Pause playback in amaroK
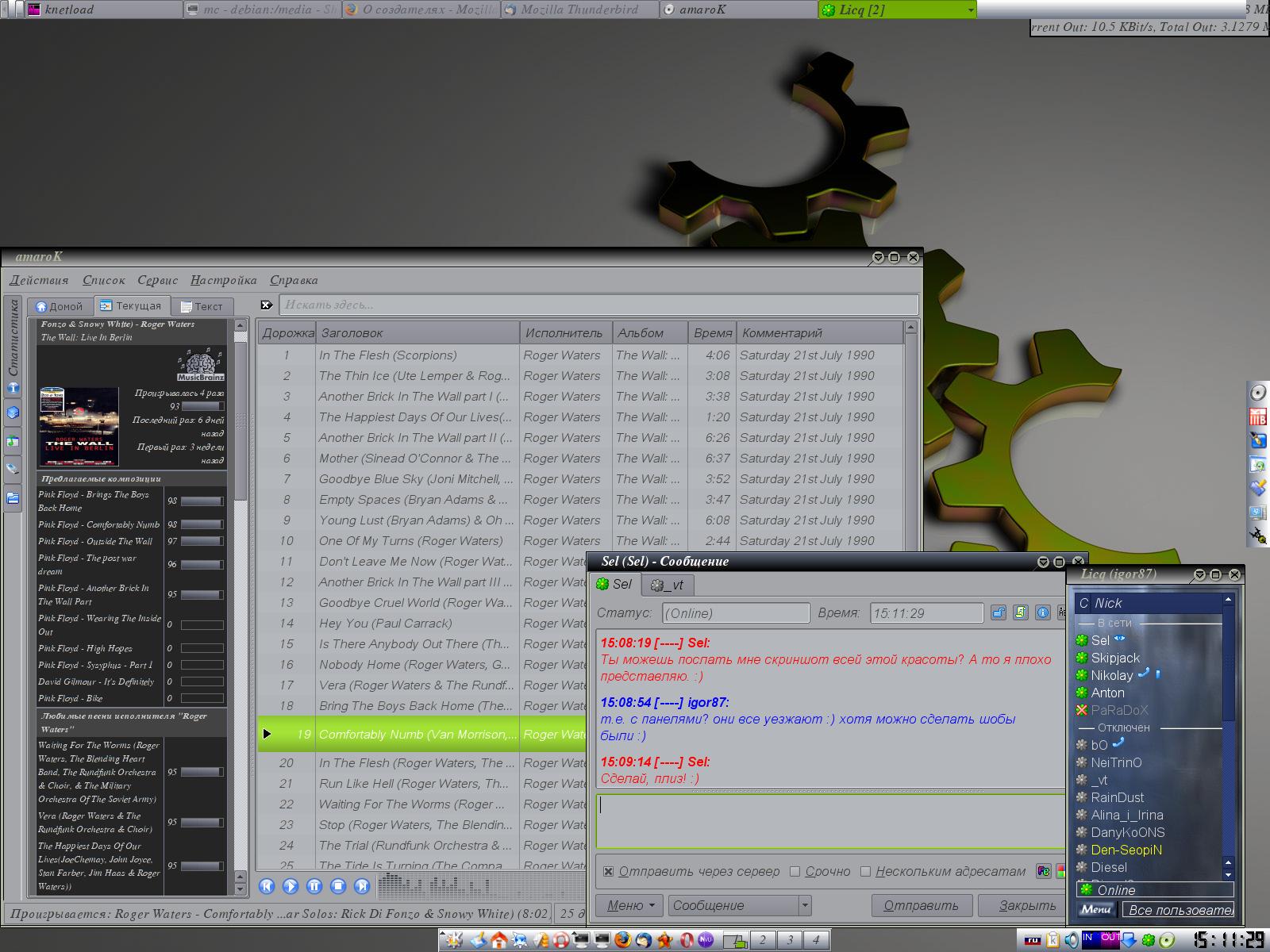This screenshot has width=1270, height=952. 314,886
